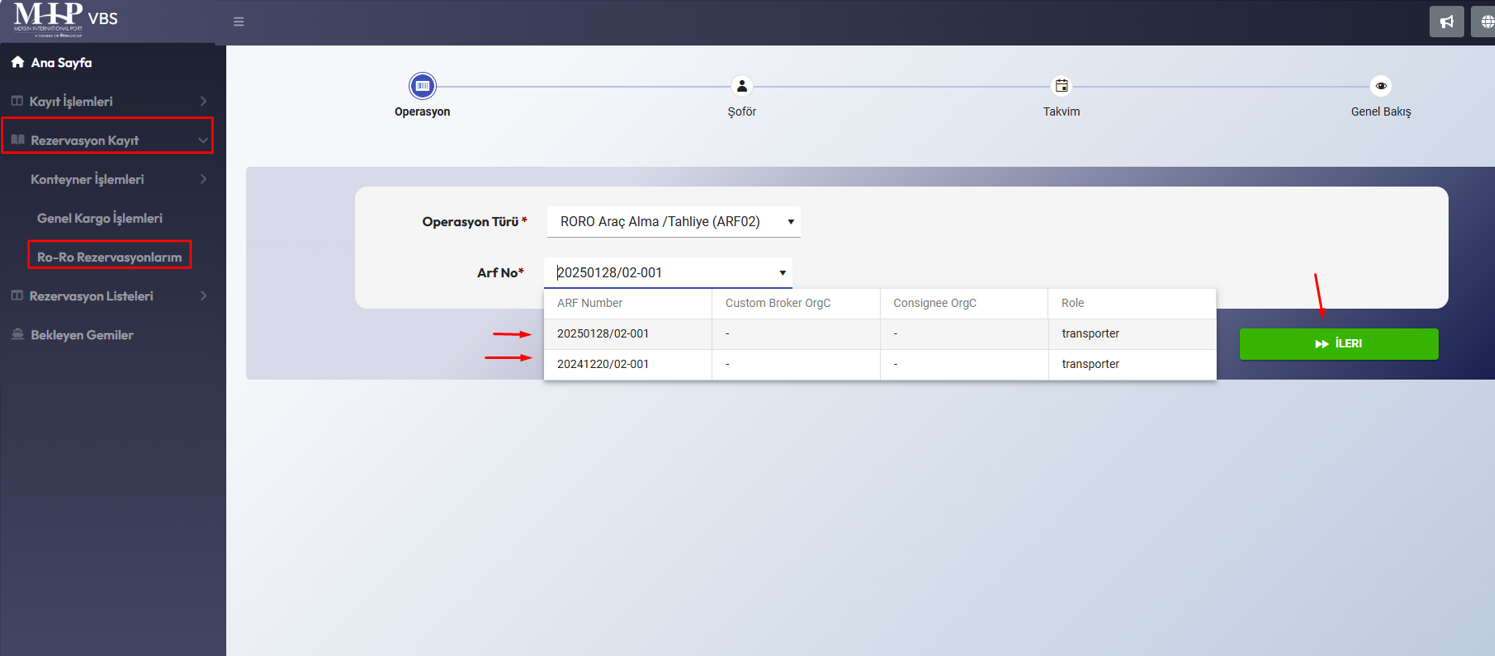This screenshot has height=656, width=1495.
Task: Click the green İLERİ button
Action: click(x=1338, y=344)
